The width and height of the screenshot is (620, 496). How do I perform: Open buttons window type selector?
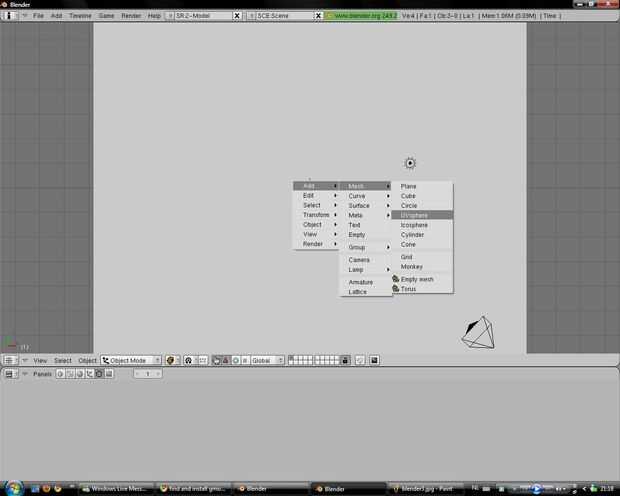(x=10, y=374)
